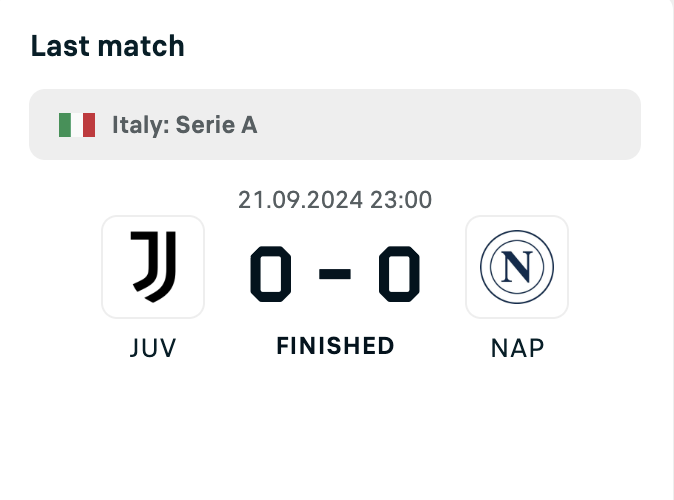Viewport: 674px width, 500px height.
Task: Open the Serie A league name
Action: point(216,125)
